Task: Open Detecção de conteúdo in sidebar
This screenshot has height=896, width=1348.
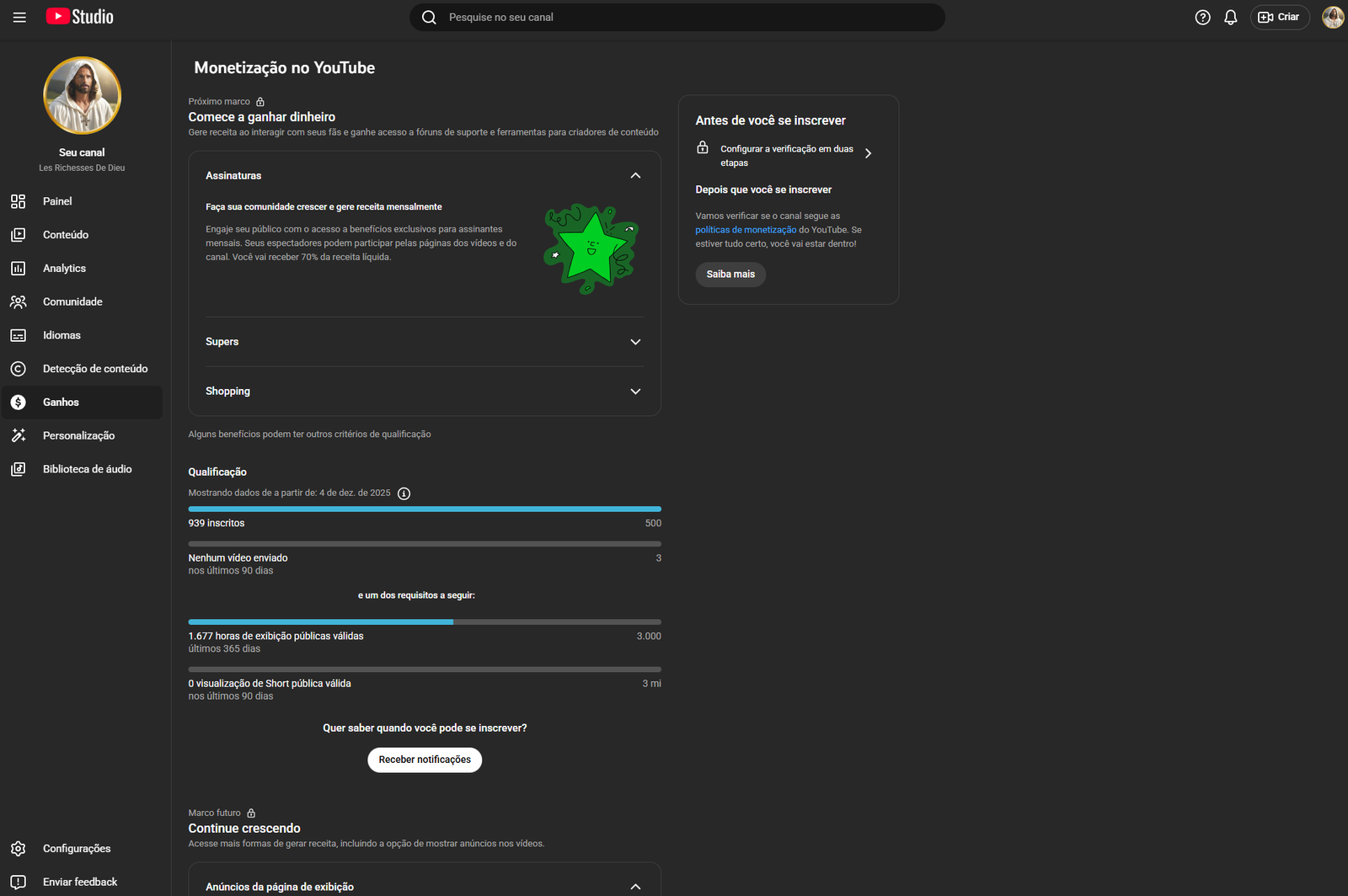Action: [82, 369]
